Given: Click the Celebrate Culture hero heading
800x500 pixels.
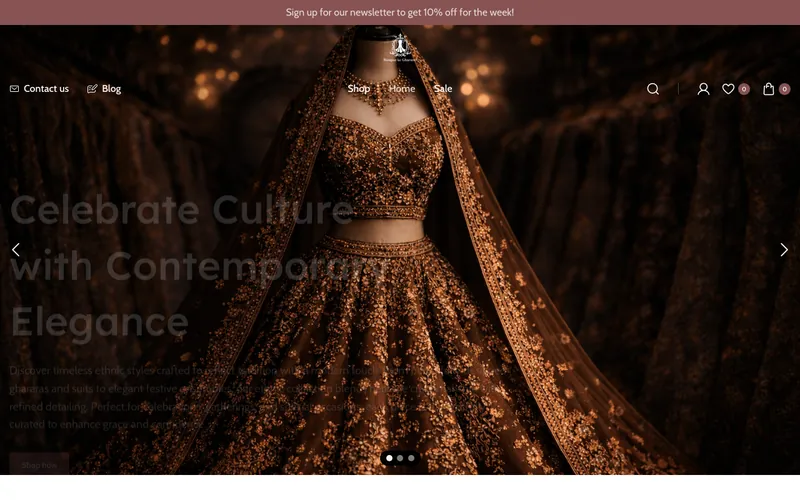Looking at the screenshot, I should point(198,266).
